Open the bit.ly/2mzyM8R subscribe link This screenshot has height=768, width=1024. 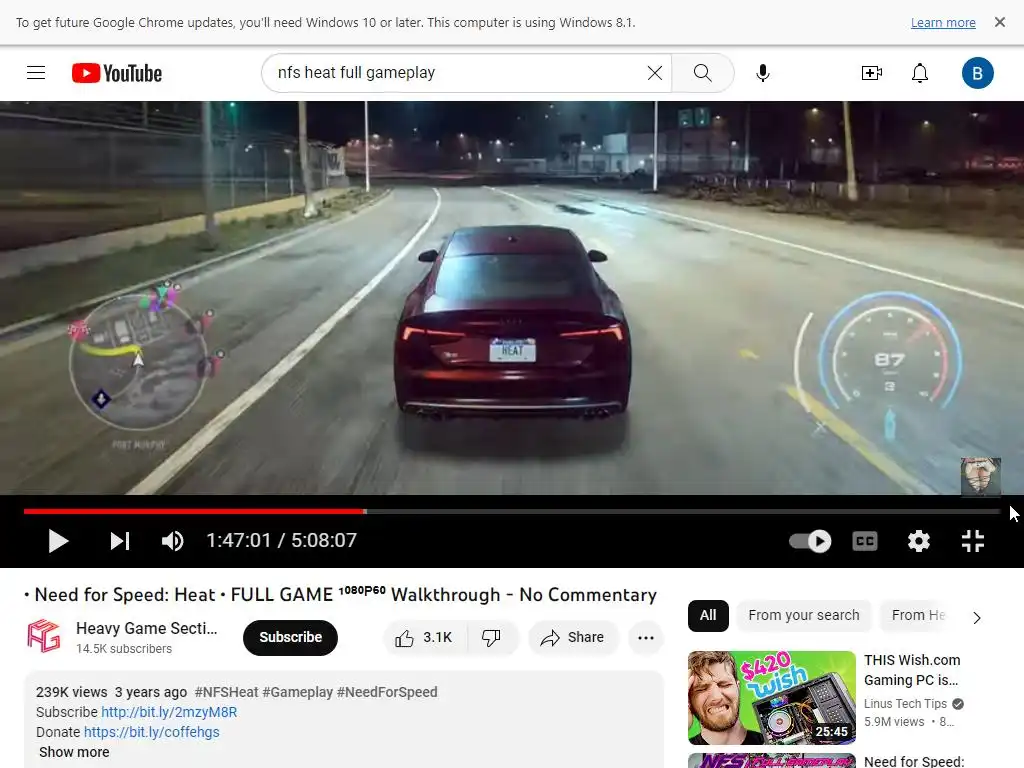169,712
